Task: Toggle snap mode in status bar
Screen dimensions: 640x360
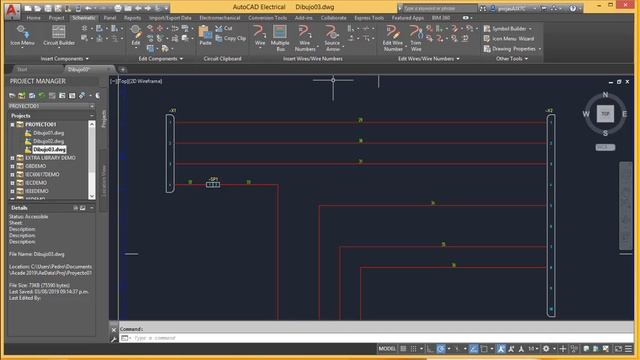Action: tap(413, 349)
